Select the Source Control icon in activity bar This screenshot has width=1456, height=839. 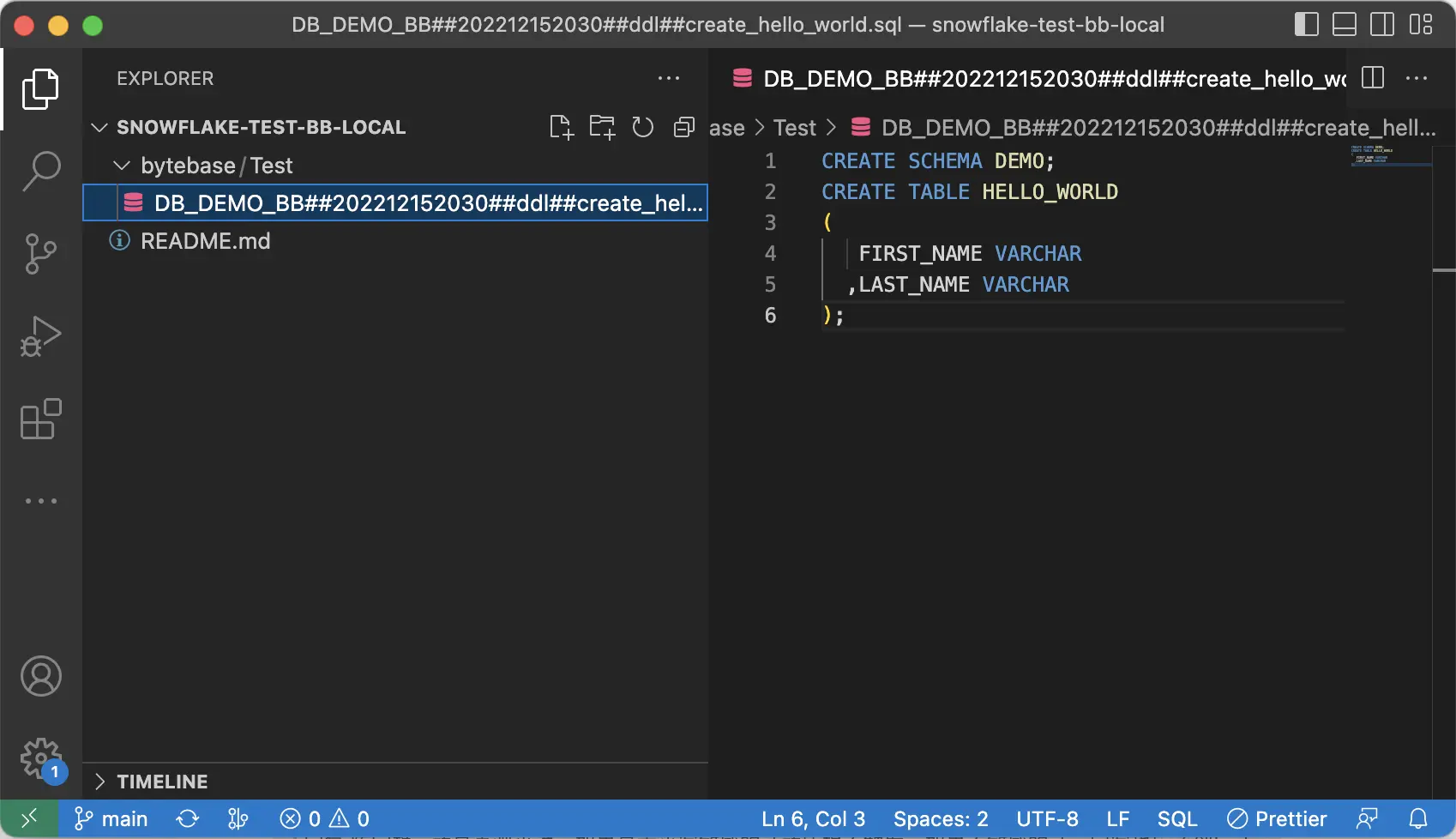pyautogui.click(x=40, y=253)
